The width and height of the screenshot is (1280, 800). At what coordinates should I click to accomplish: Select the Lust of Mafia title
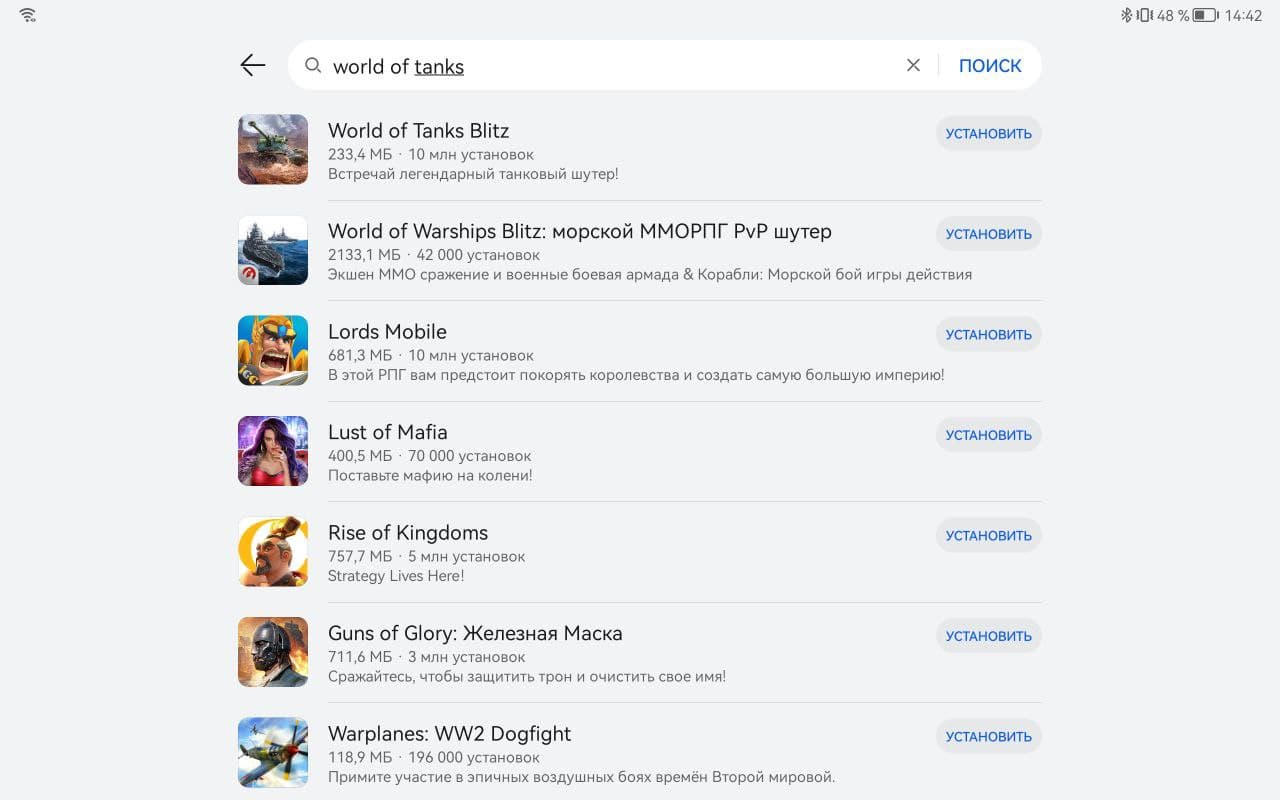click(387, 432)
